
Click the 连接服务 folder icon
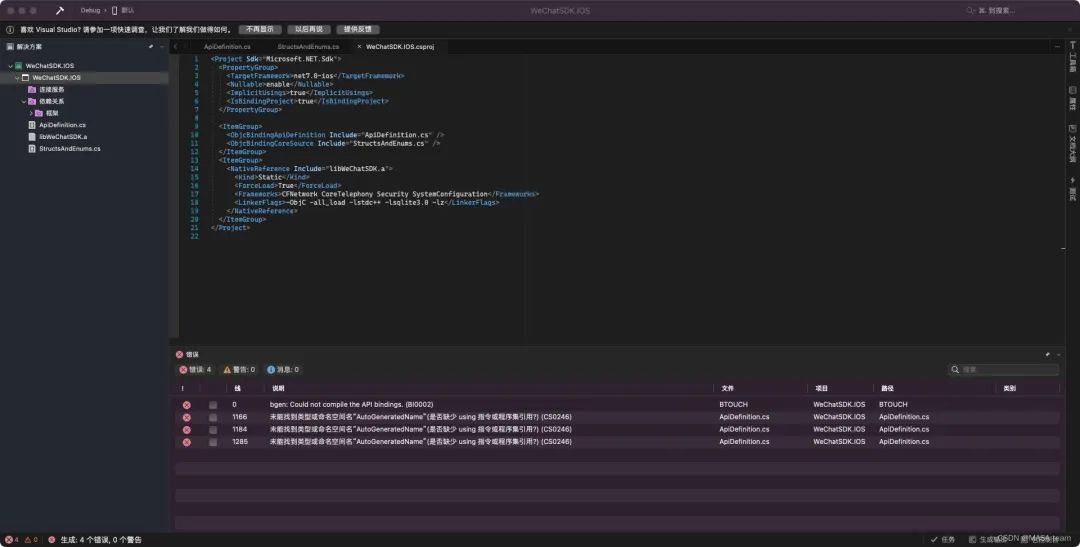click(32, 90)
